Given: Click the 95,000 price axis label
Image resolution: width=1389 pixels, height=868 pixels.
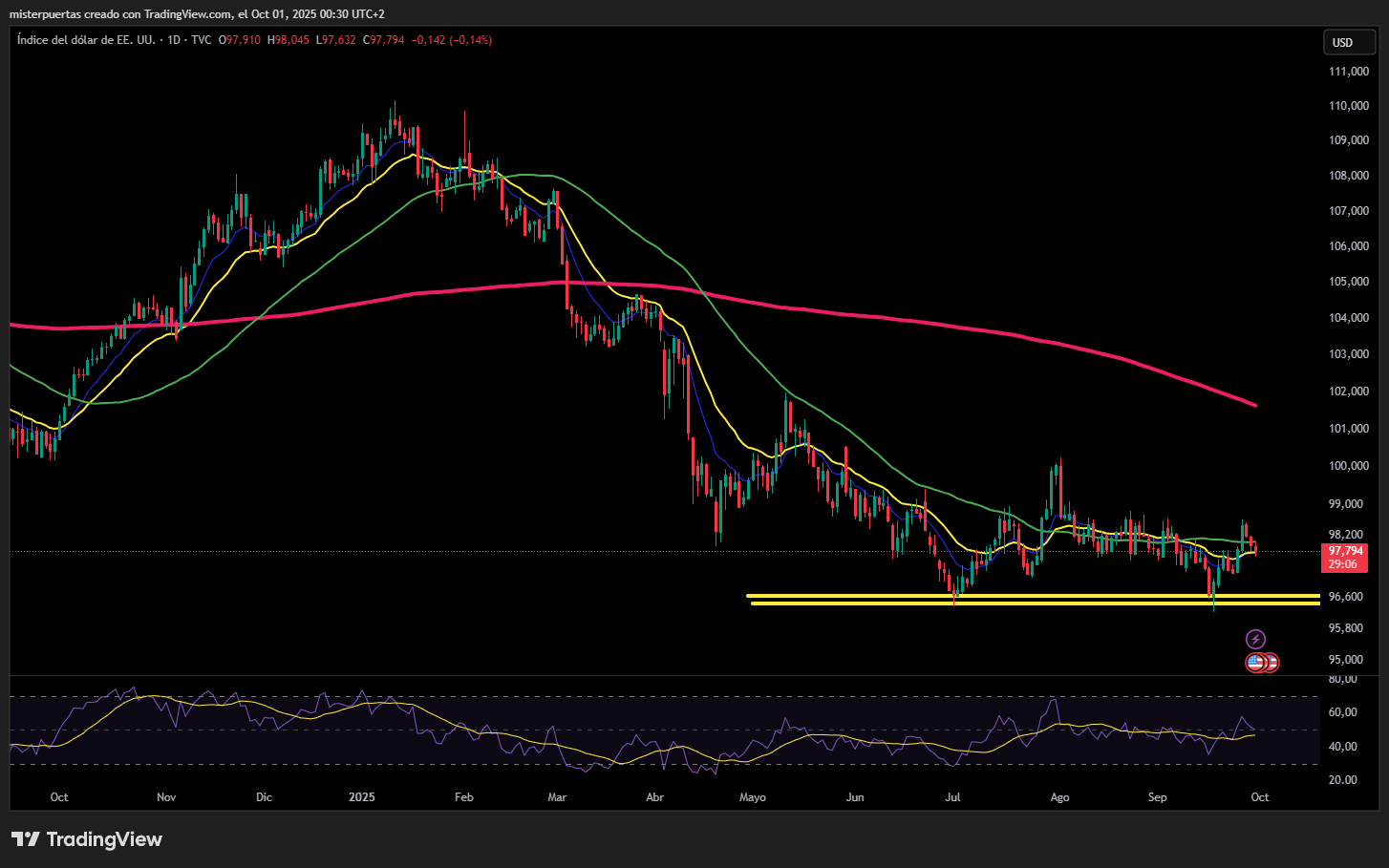Looking at the screenshot, I should click(1346, 660).
